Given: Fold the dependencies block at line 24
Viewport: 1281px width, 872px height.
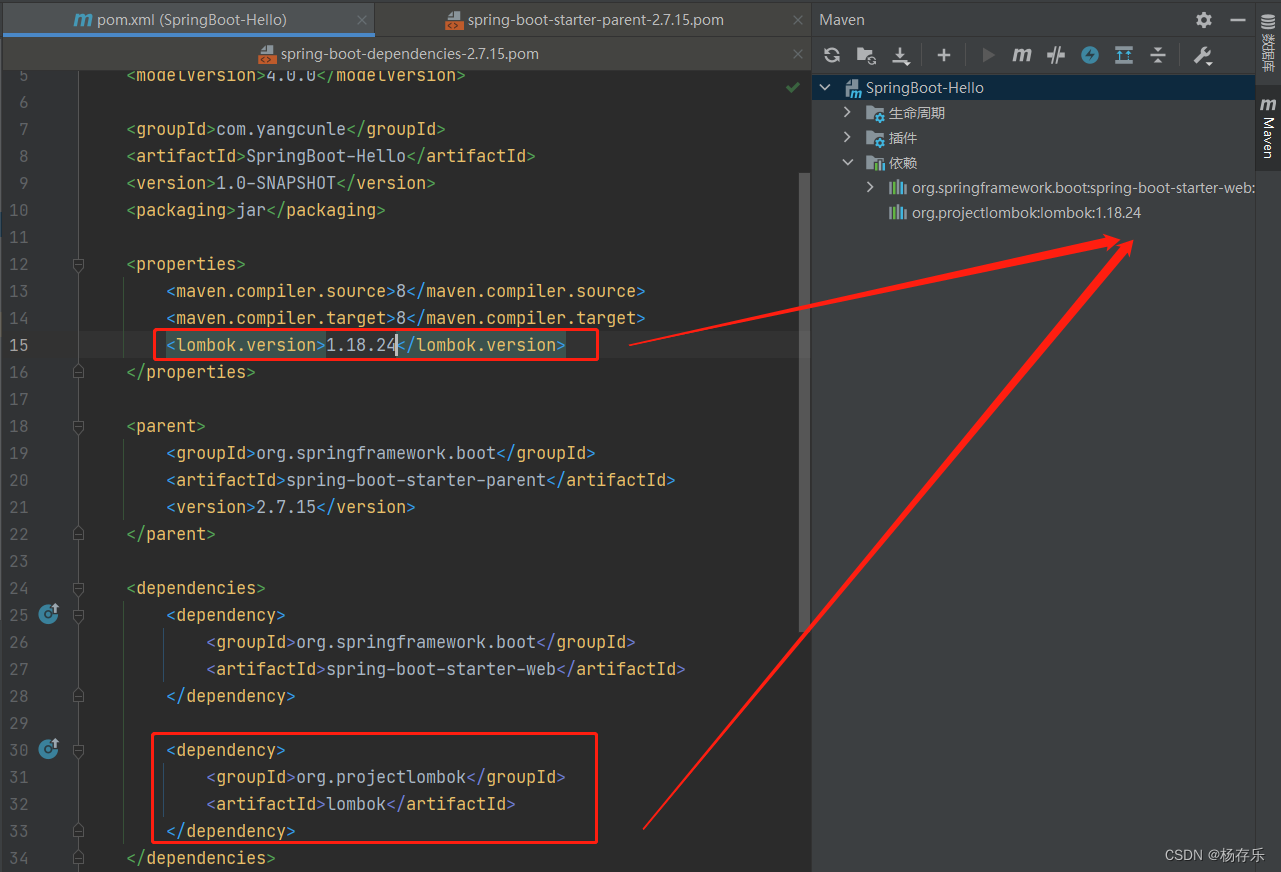Looking at the screenshot, I should [x=79, y=589].
